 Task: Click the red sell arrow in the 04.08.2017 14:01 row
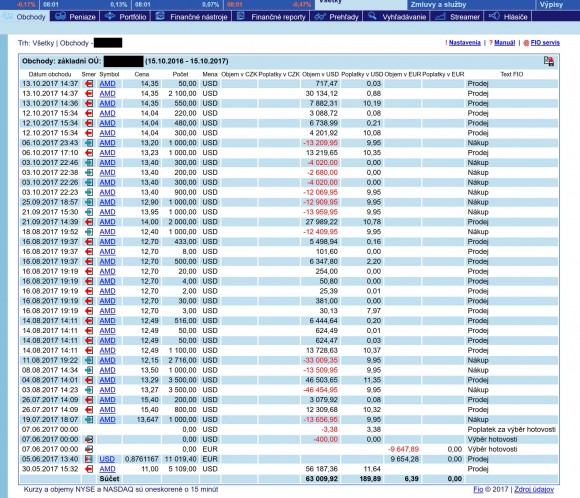[x=89, y=380]
